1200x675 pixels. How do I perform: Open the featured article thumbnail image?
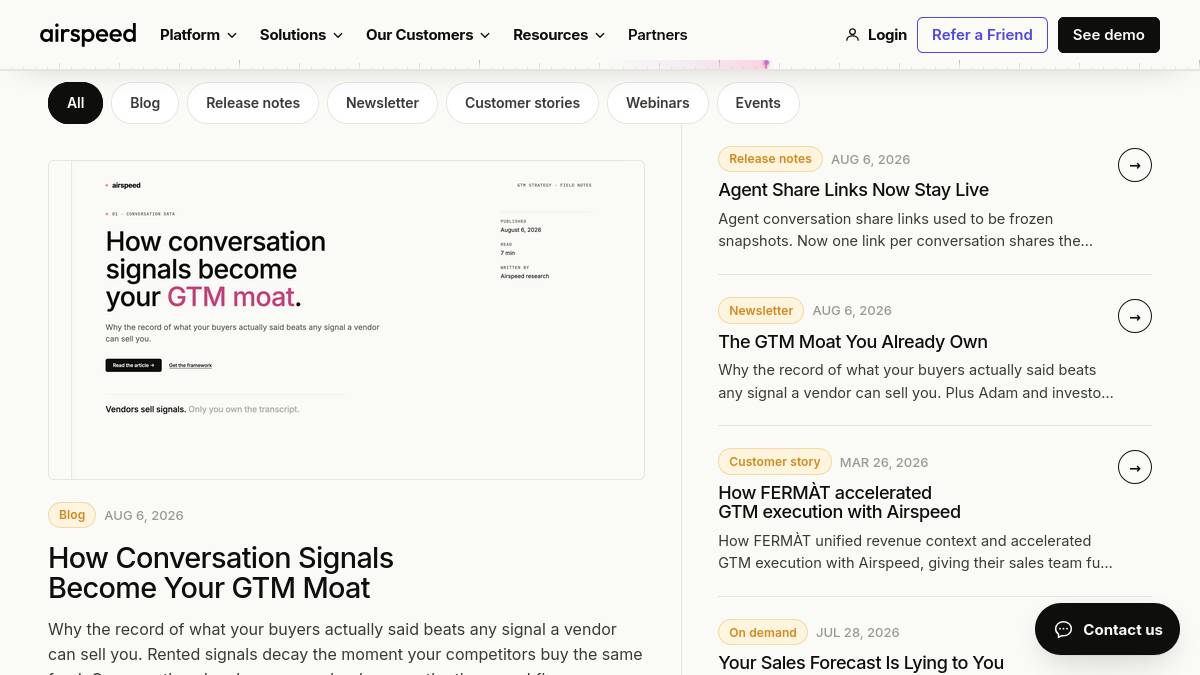346,320
